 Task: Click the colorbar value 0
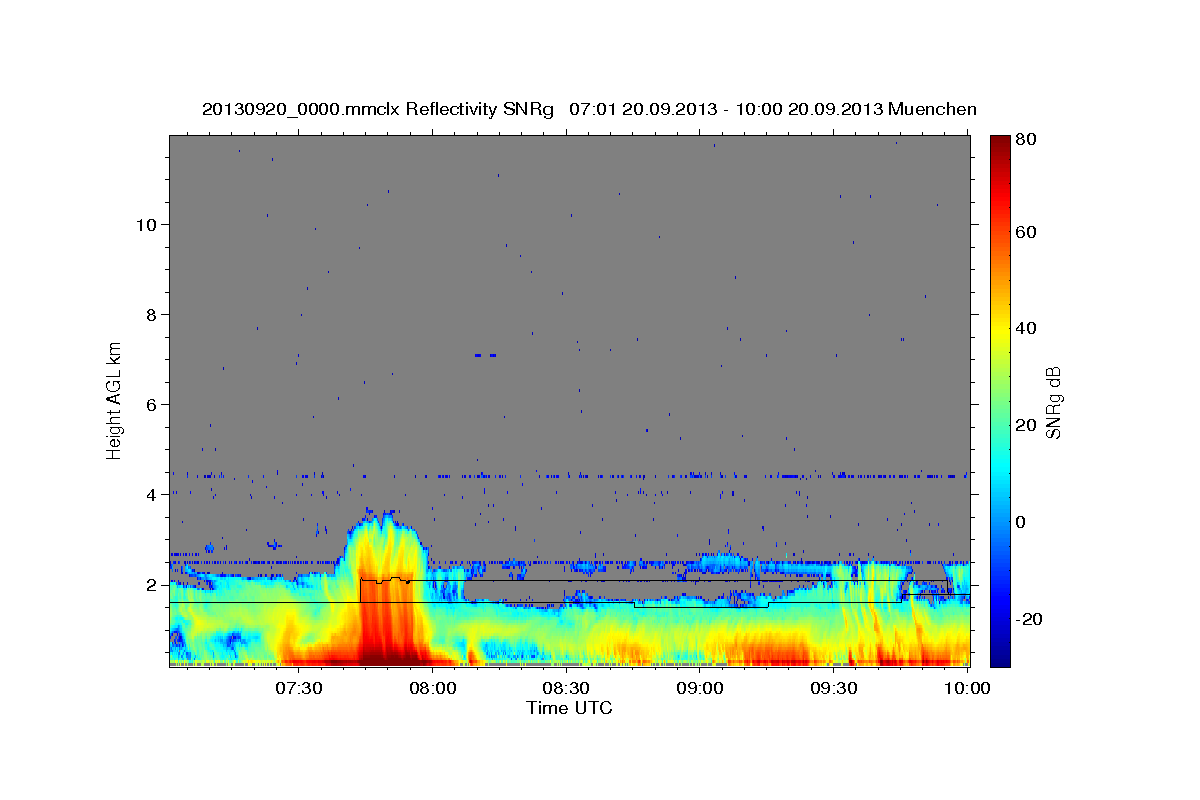click(x=1020, y=522)
